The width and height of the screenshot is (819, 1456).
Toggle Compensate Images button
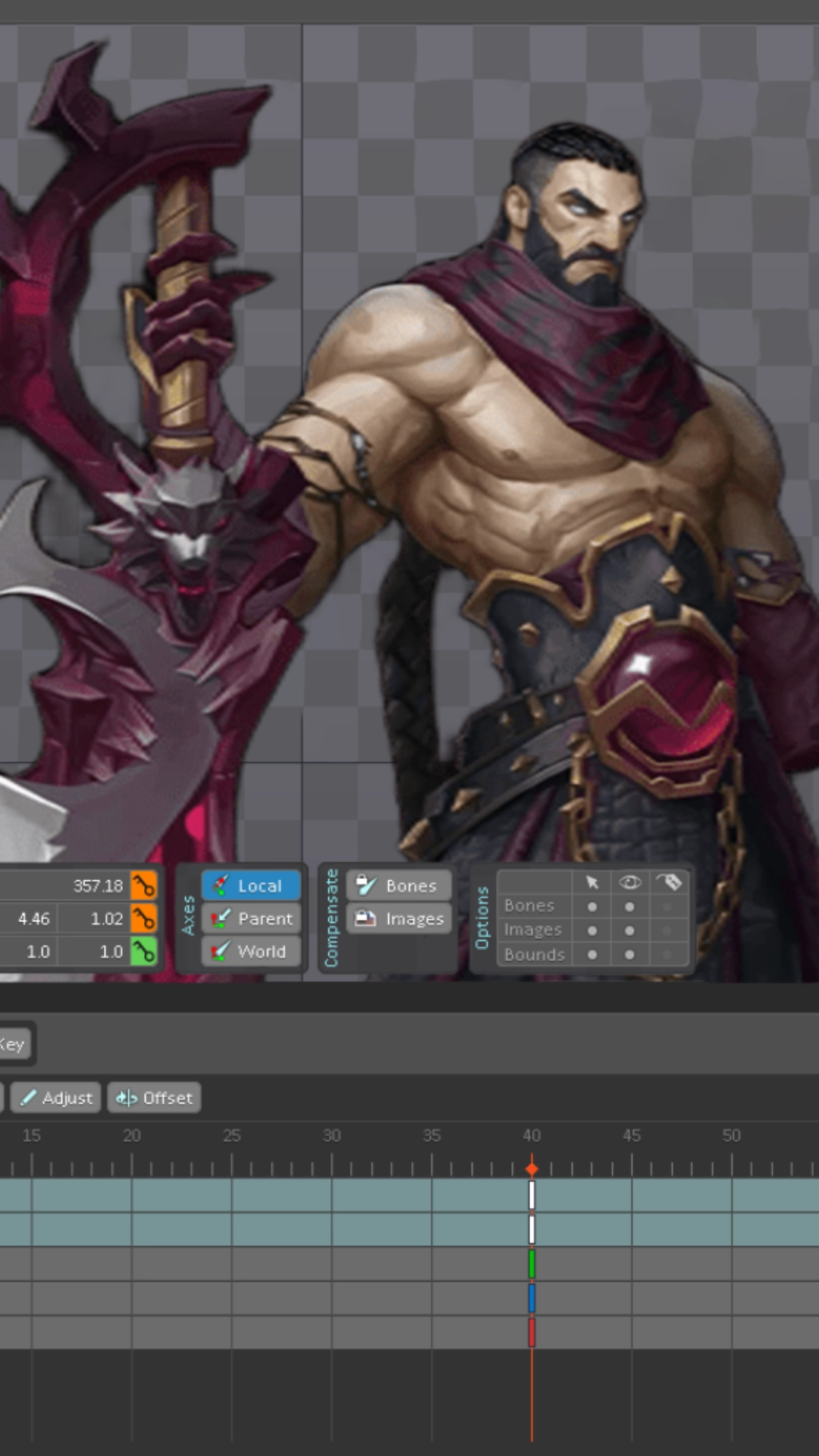coord(399,918)
